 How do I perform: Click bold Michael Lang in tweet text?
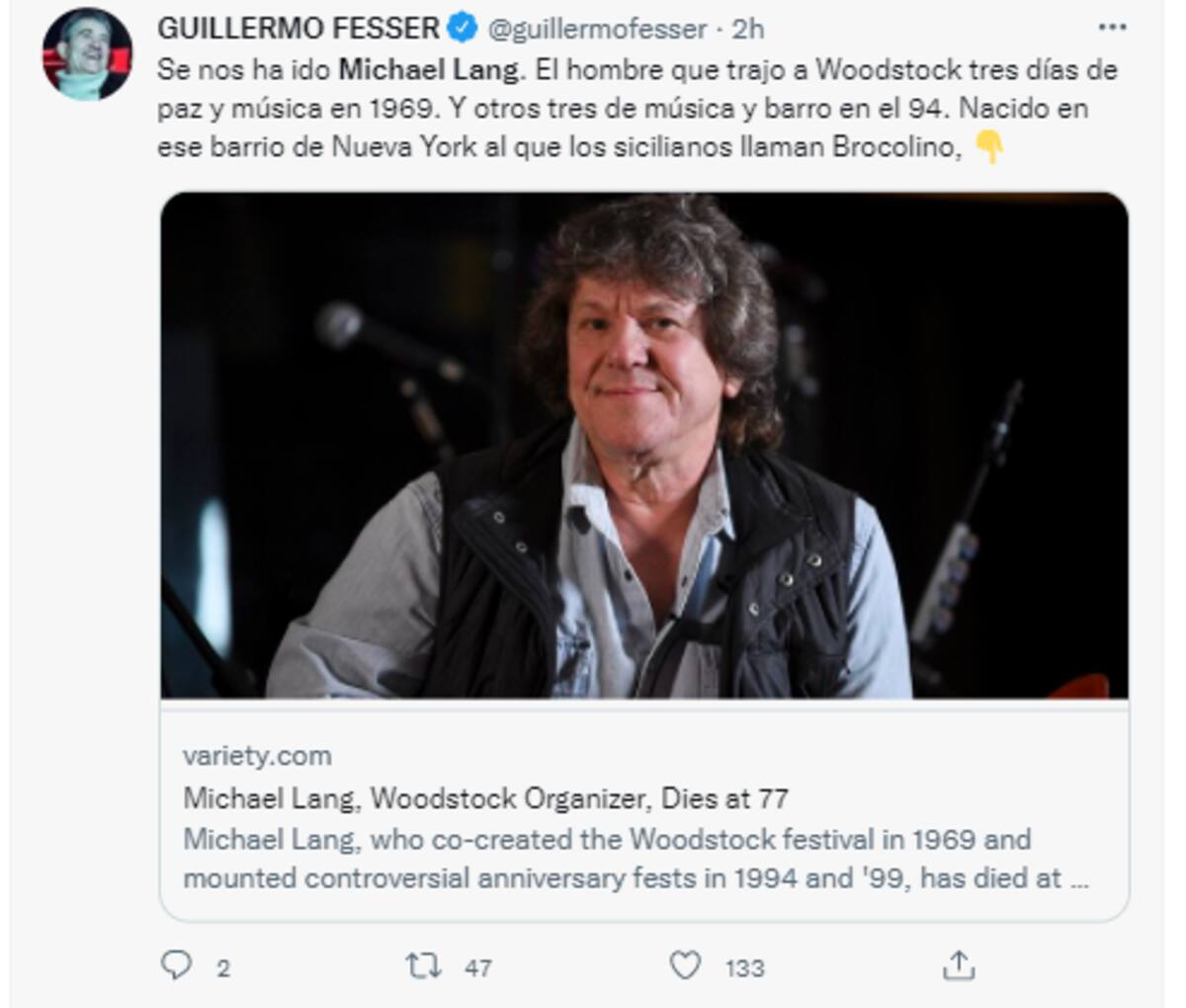click(x=428, y=70)
